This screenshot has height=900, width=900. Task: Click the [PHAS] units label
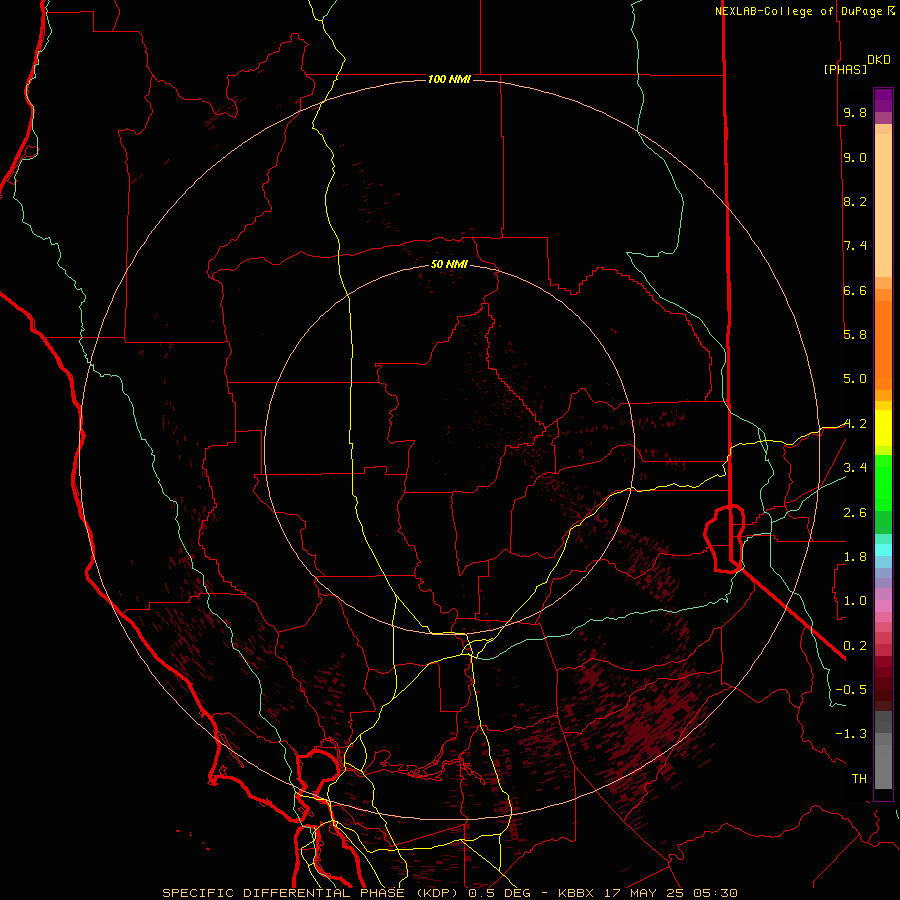point(845,69)
